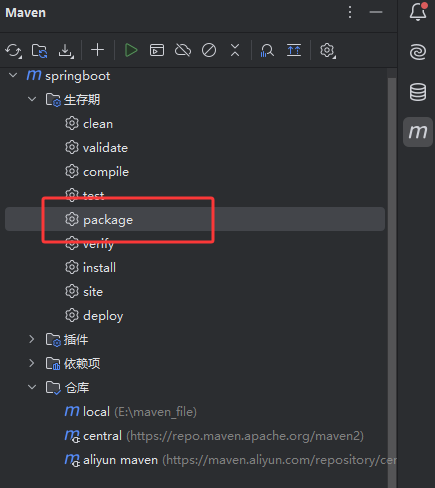The image size is (435, 488).
Task: Expand the 插件 plugins folder
Action: (x=32, y=339)
